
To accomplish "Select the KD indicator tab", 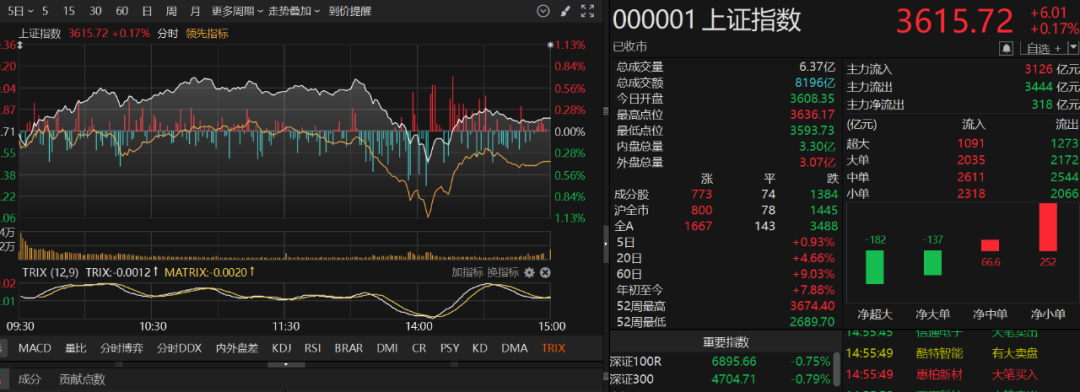I will point(480,348).
